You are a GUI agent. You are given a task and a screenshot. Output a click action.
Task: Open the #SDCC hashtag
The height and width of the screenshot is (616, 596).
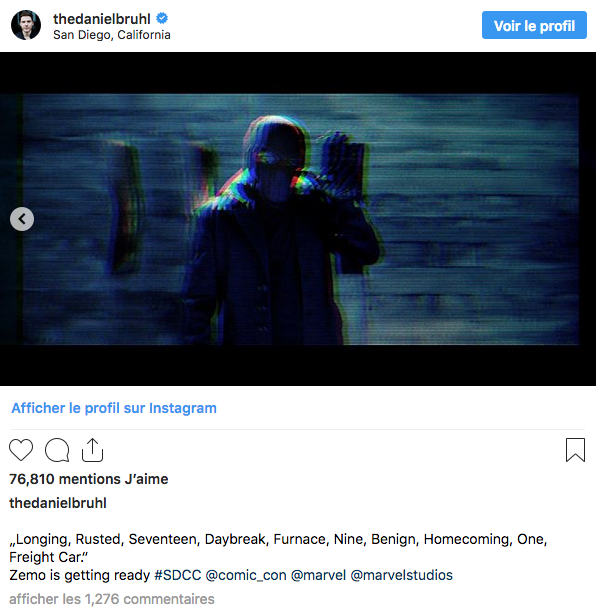click(178, 575)
